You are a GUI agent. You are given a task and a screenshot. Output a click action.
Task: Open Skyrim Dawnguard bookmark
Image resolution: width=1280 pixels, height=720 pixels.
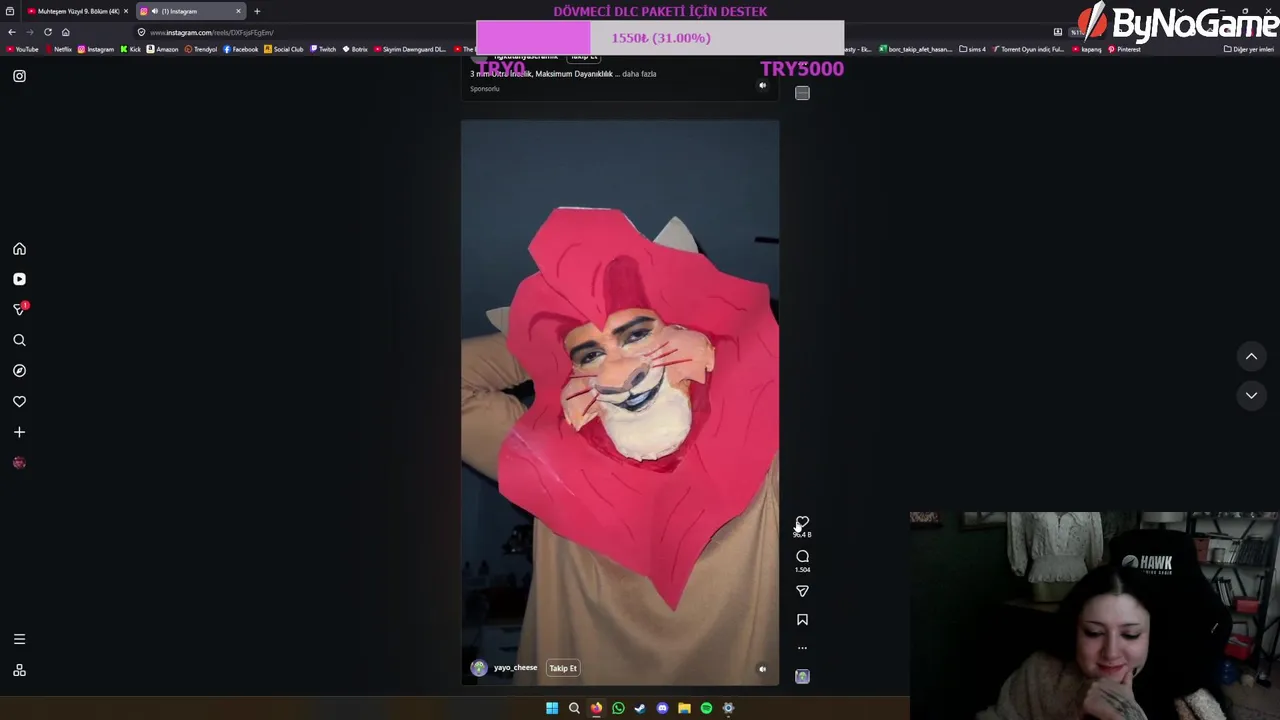[410, 49]
